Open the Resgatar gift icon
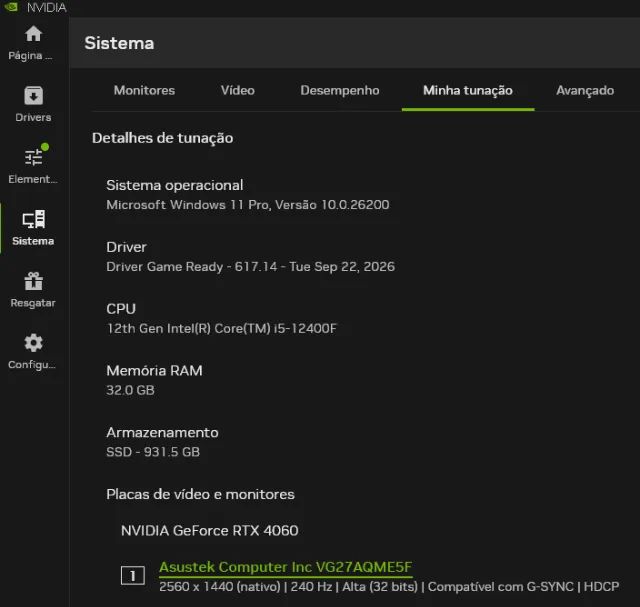640x607 pixels. click(x=33, y=281)
